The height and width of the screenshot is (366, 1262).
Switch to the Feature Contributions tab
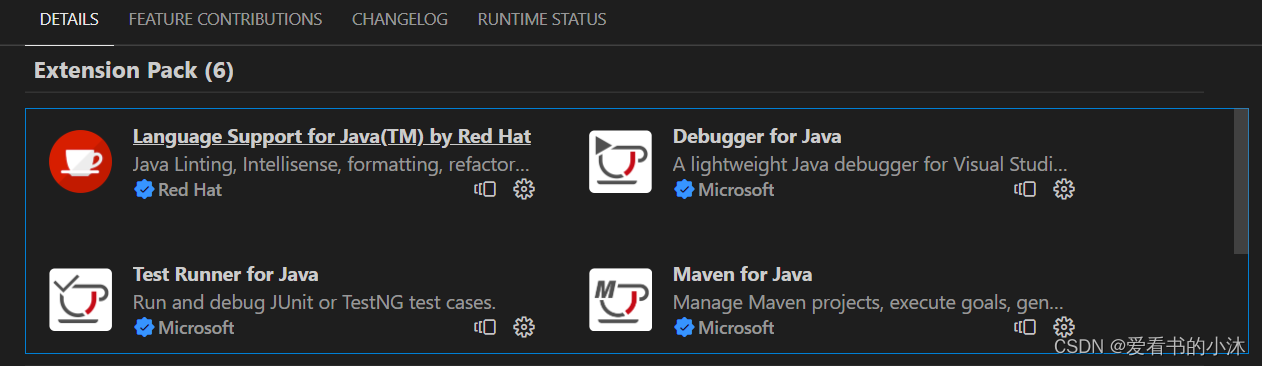click(225, 19)
